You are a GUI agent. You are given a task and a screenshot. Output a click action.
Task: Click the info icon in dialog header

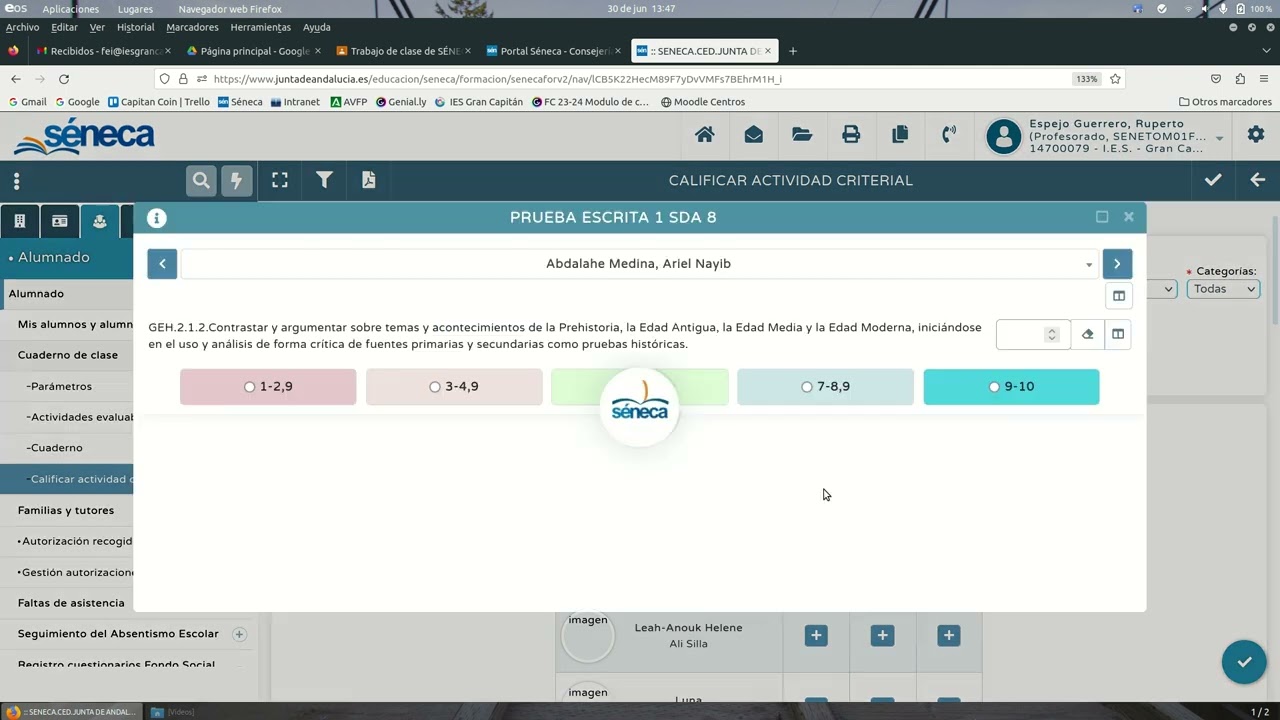tap(157, 218)
